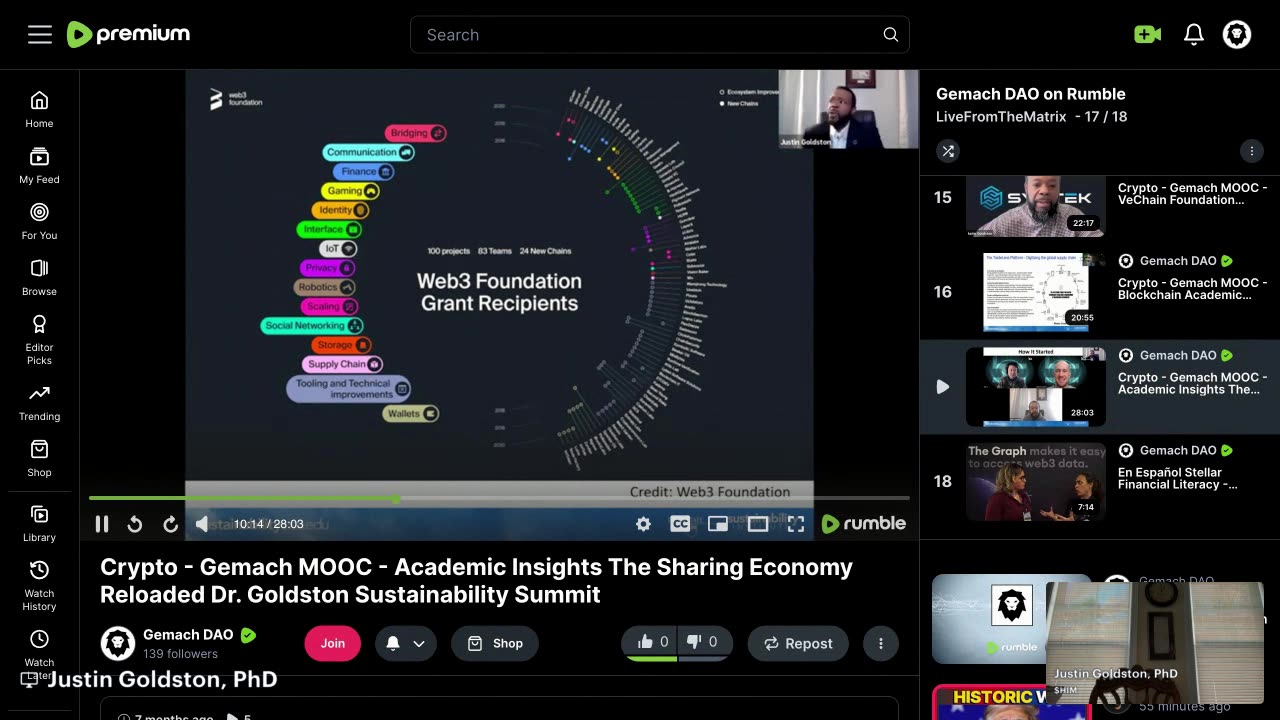Go to Home in sidebar
The image size is (1280, 720).
click(39, 109)
